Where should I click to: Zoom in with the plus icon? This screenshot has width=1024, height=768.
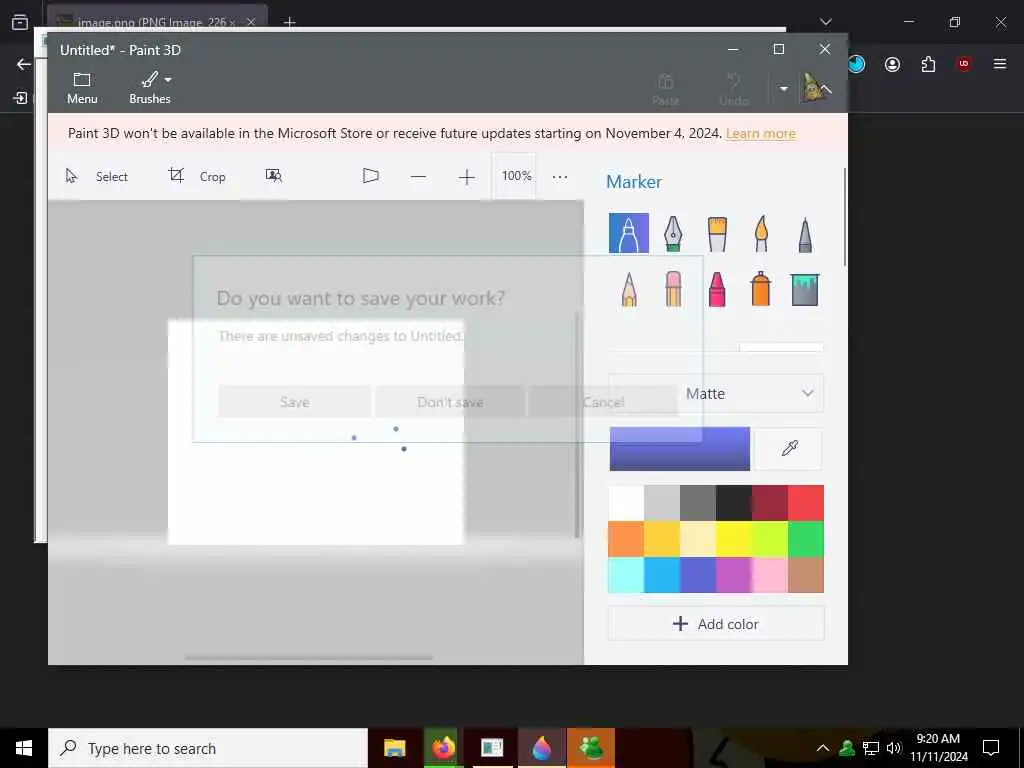click(466, 177)
